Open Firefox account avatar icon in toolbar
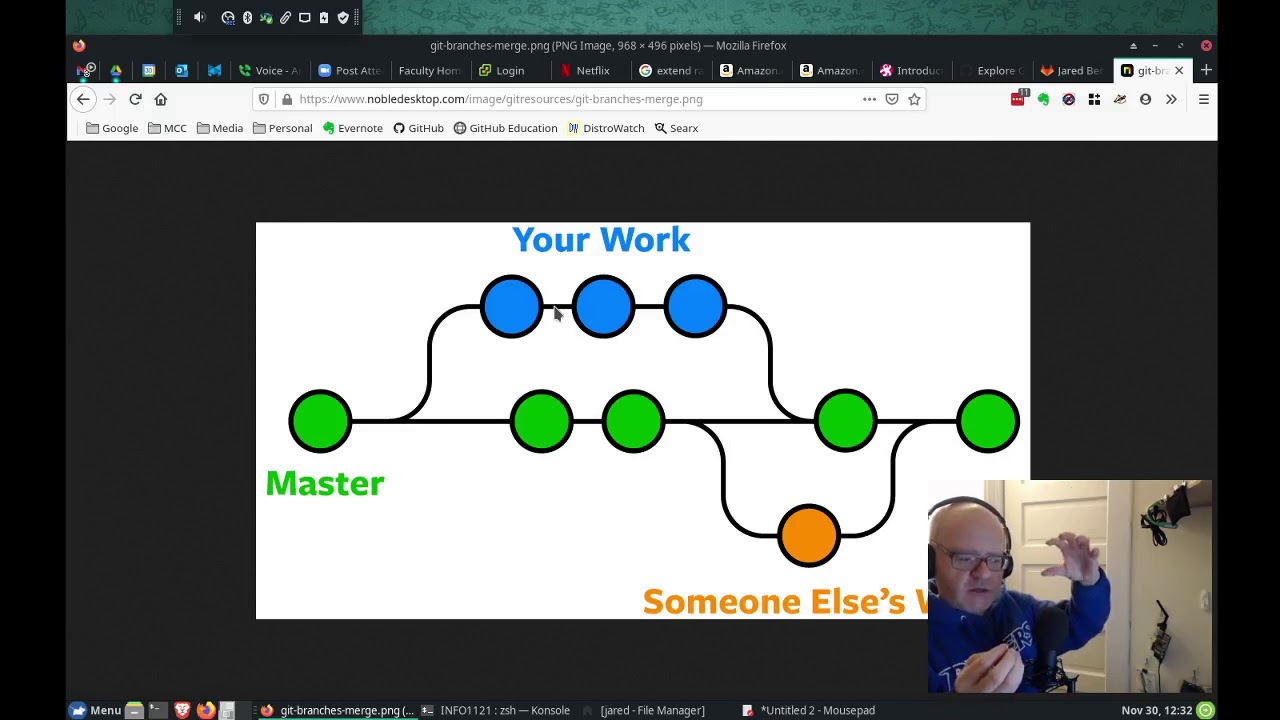 (x=1145, y=99)
